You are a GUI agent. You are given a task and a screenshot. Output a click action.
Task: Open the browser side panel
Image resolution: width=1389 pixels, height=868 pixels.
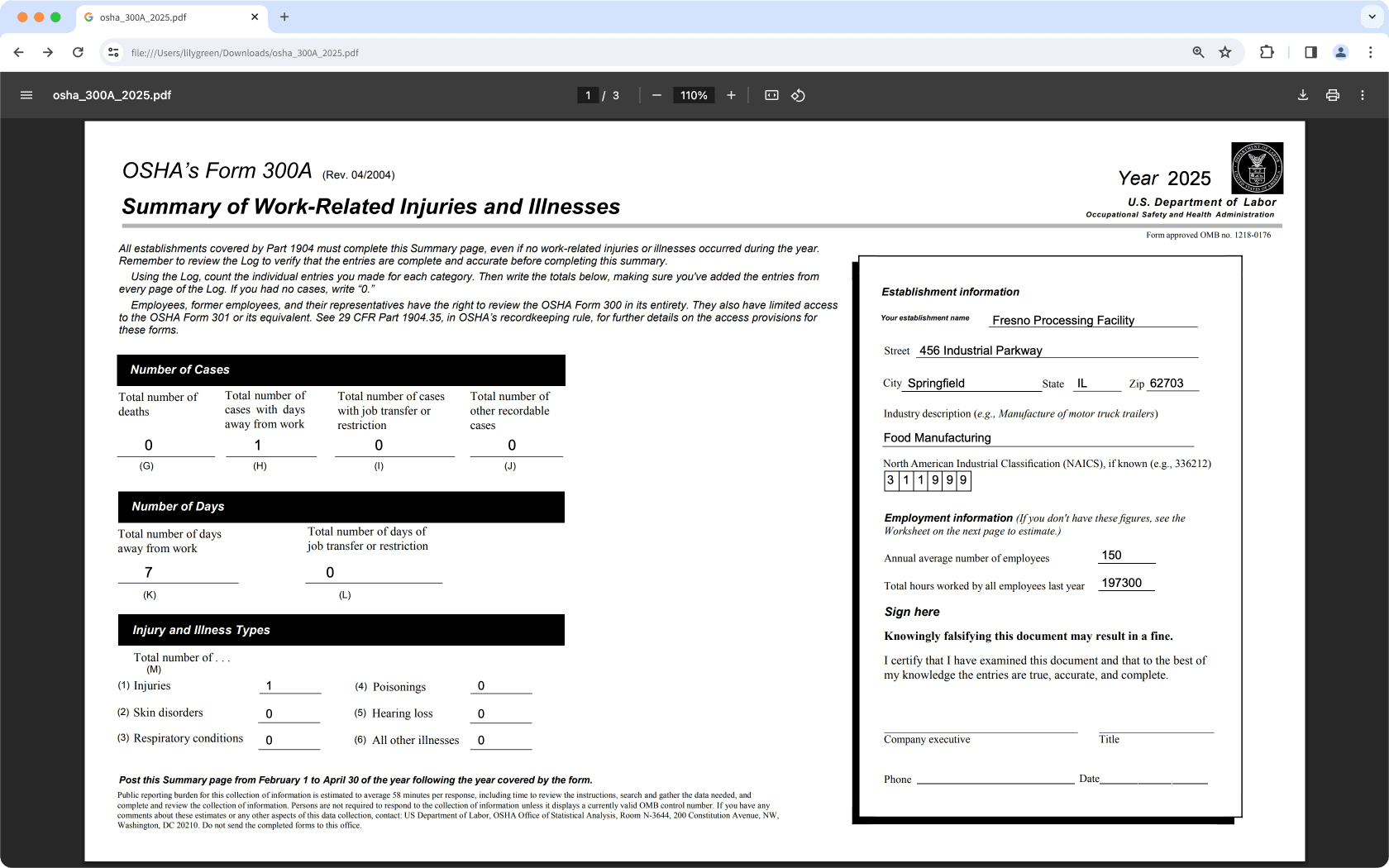click(x=1310, y=52)
